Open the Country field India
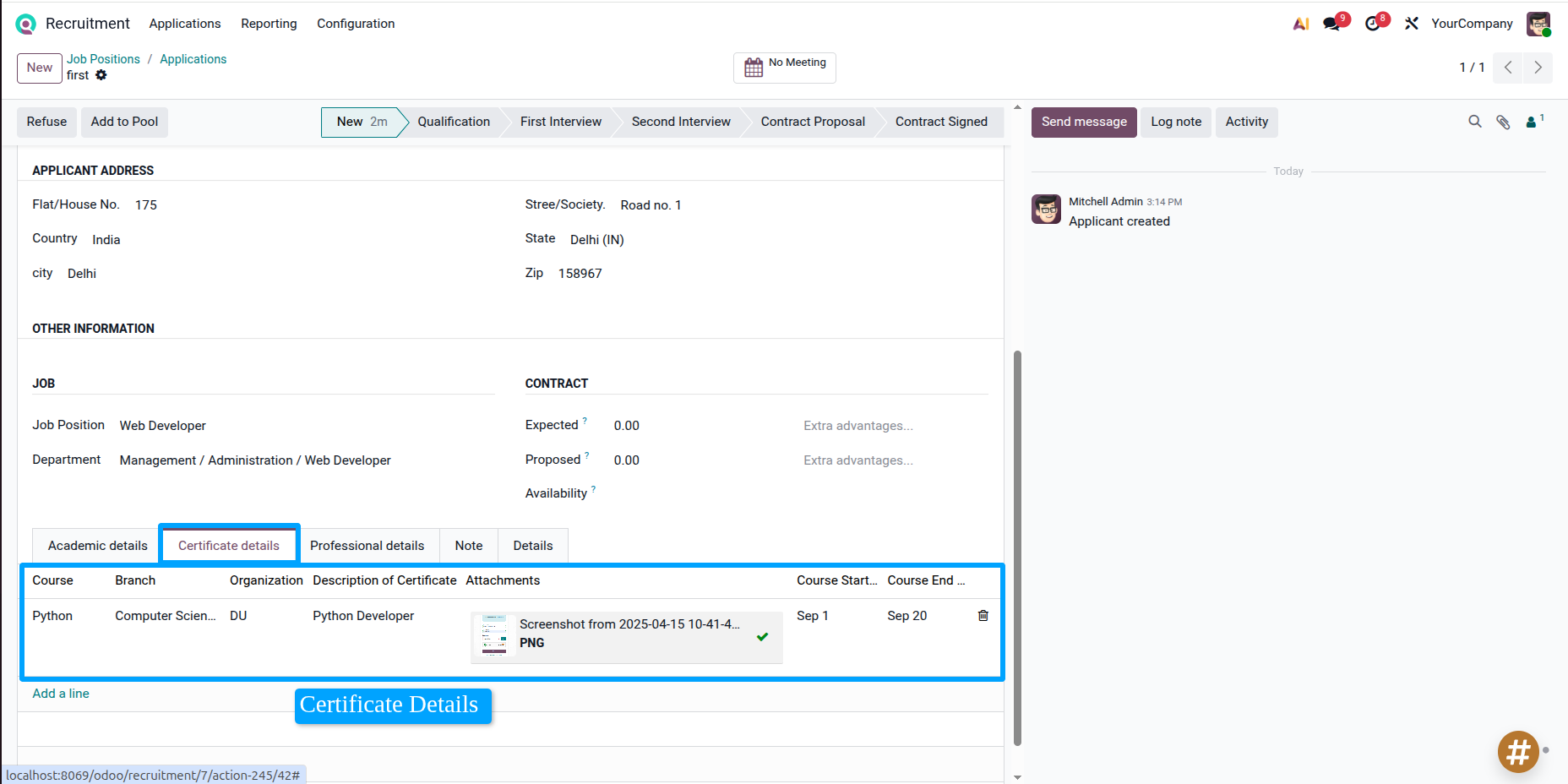Viewport: 1568px width, 784px height. pyautogui.click(x=106, y=240)
